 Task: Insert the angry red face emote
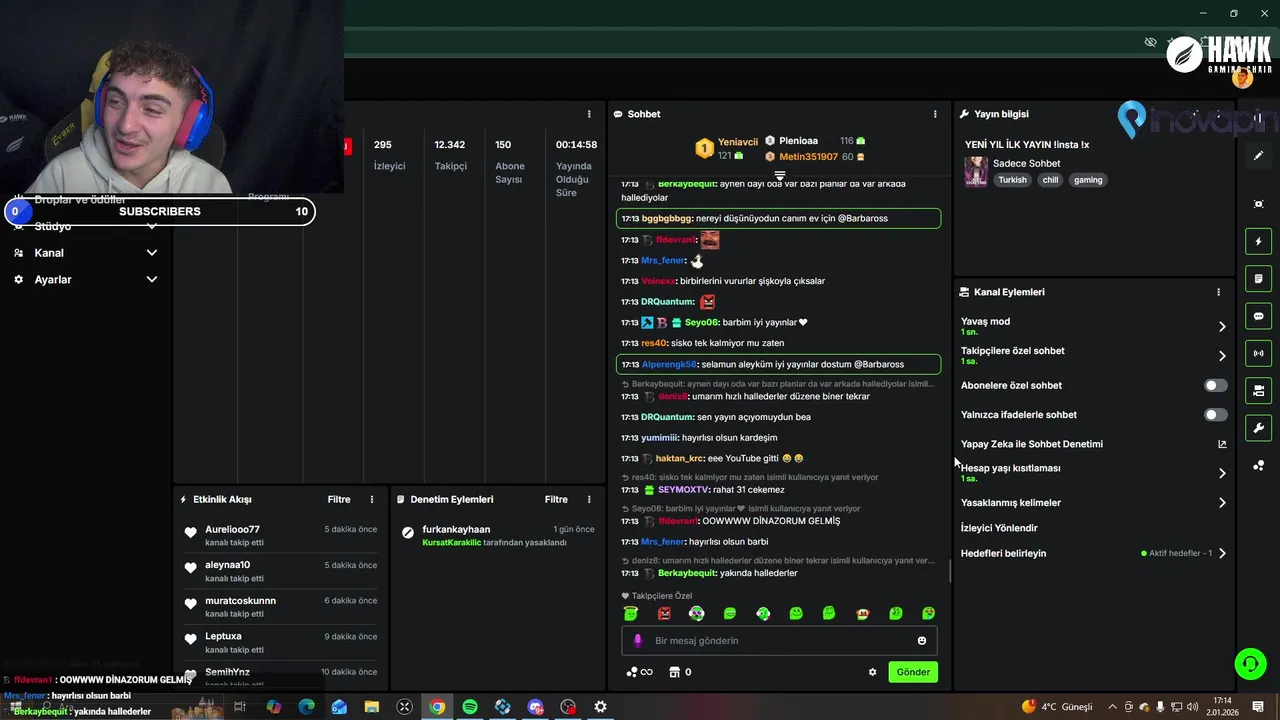(x=663, y=613)
